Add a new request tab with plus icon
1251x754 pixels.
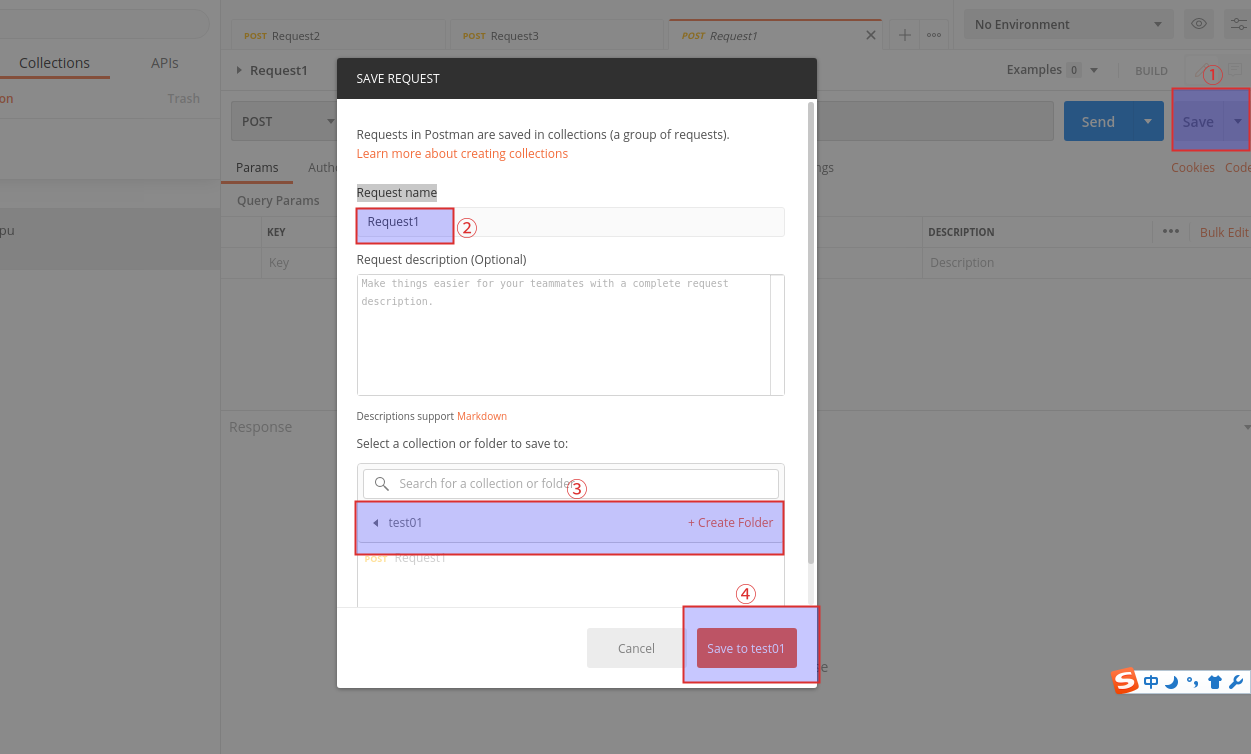click(x=904, y=35)
